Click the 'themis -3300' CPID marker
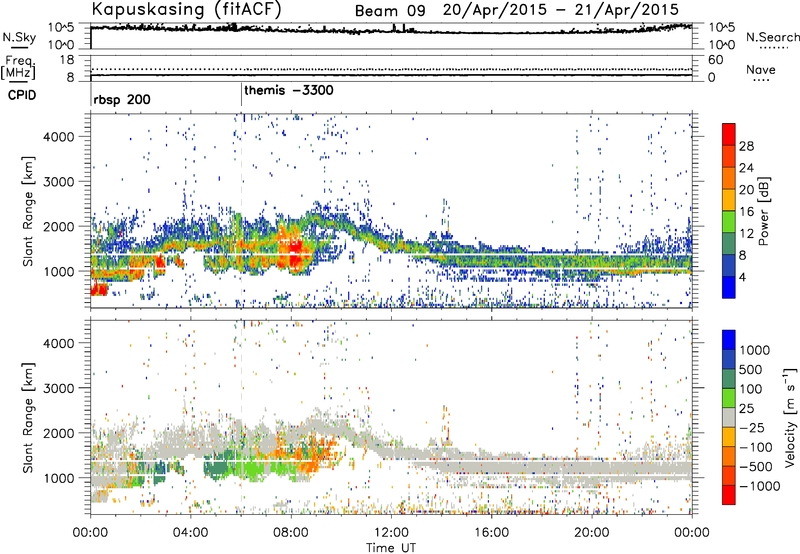The height and width of the screenshot is (554, 800). (x=289, y=90)
